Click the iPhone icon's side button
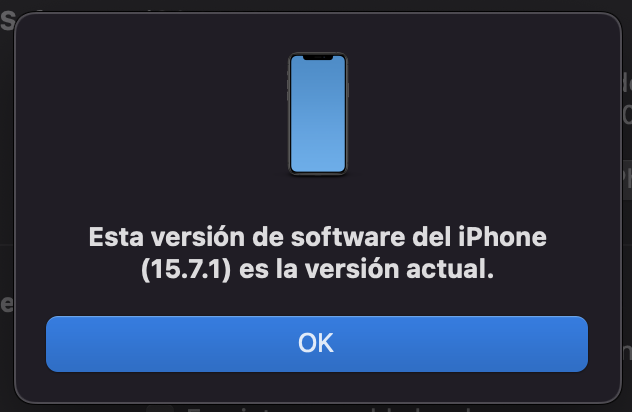This screenshot has width=632, height=412. [x=348, y=90]
